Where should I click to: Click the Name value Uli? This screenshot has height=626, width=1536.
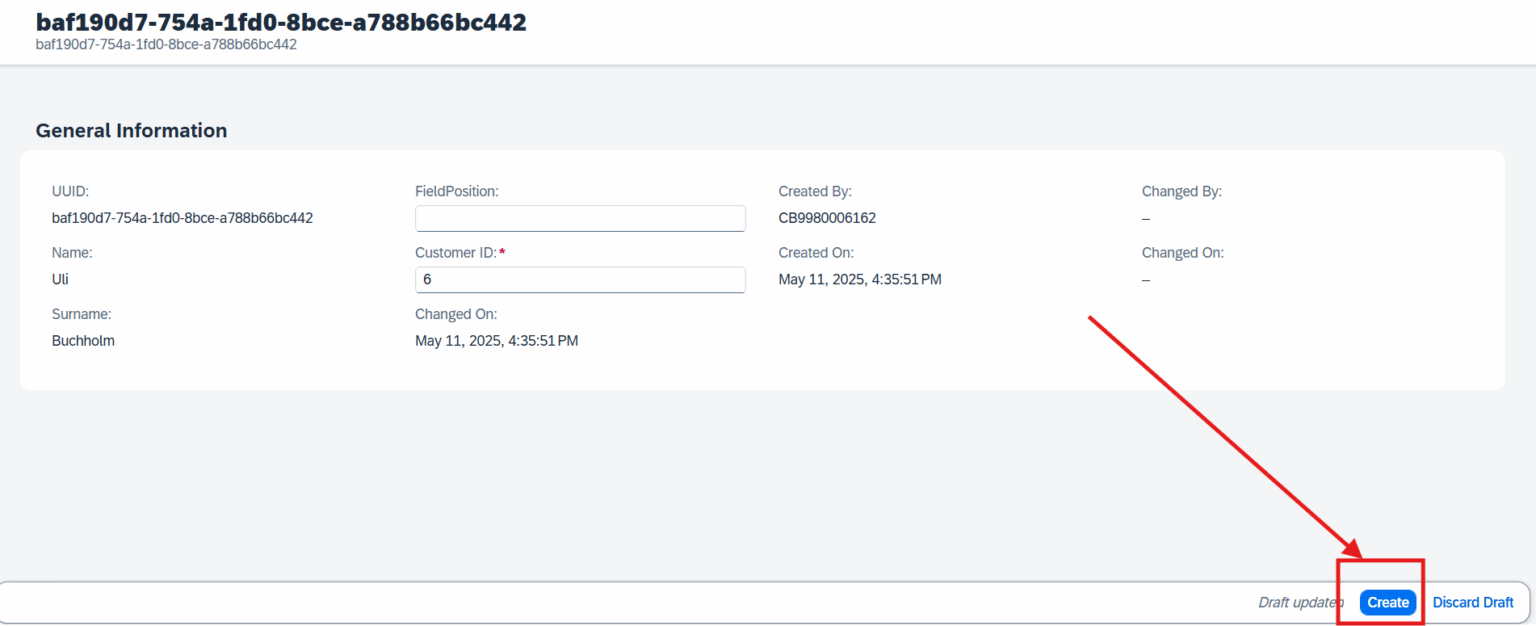60,280
